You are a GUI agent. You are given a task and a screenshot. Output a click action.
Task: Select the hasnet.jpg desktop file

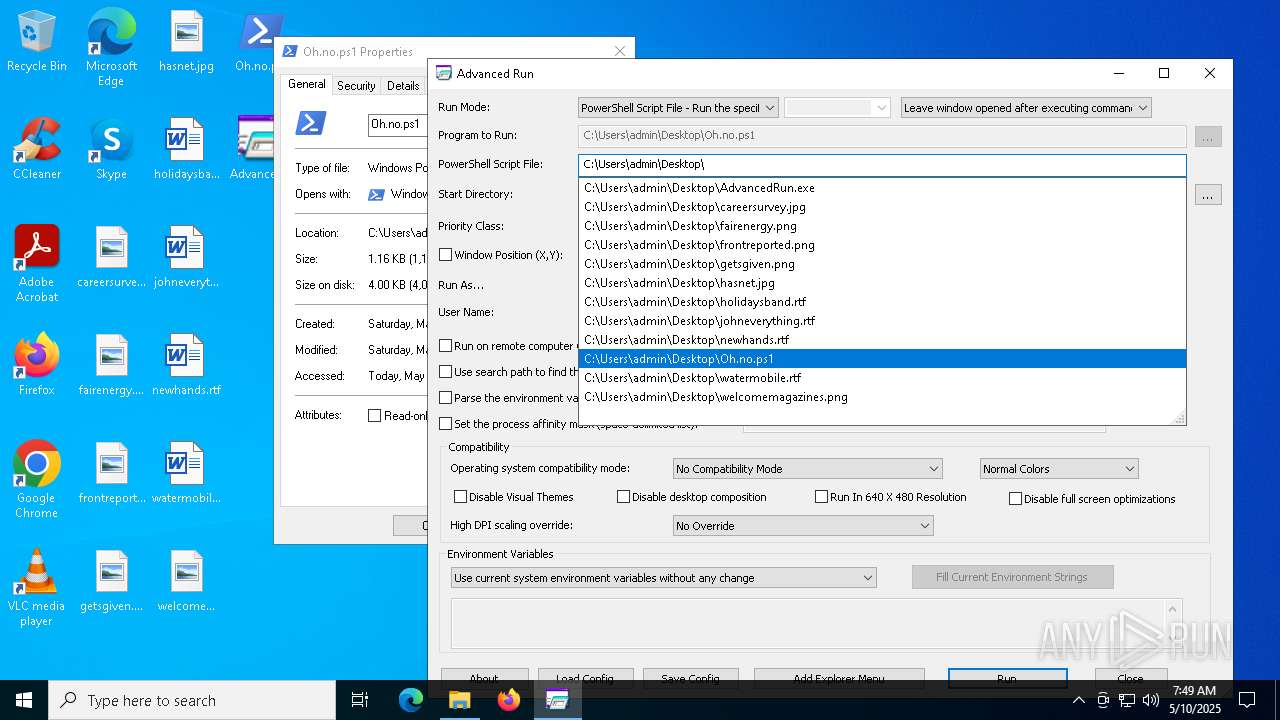click(186, 42)
